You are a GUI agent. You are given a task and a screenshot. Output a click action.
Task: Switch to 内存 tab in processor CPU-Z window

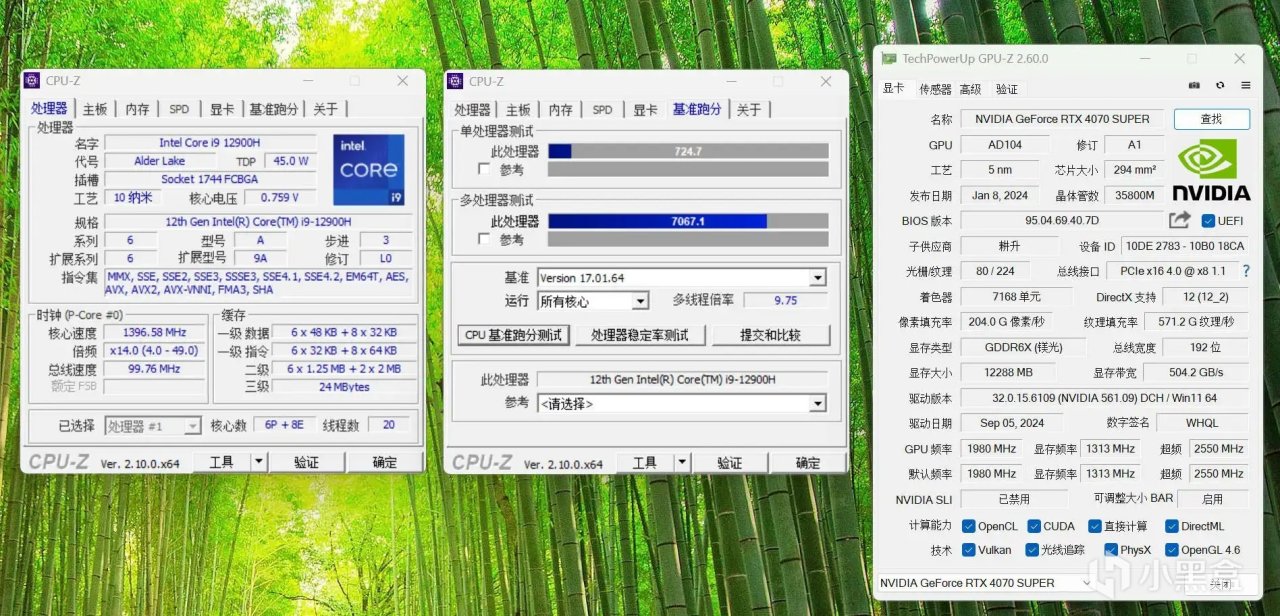pyautogui.click(x=137, y=109)
